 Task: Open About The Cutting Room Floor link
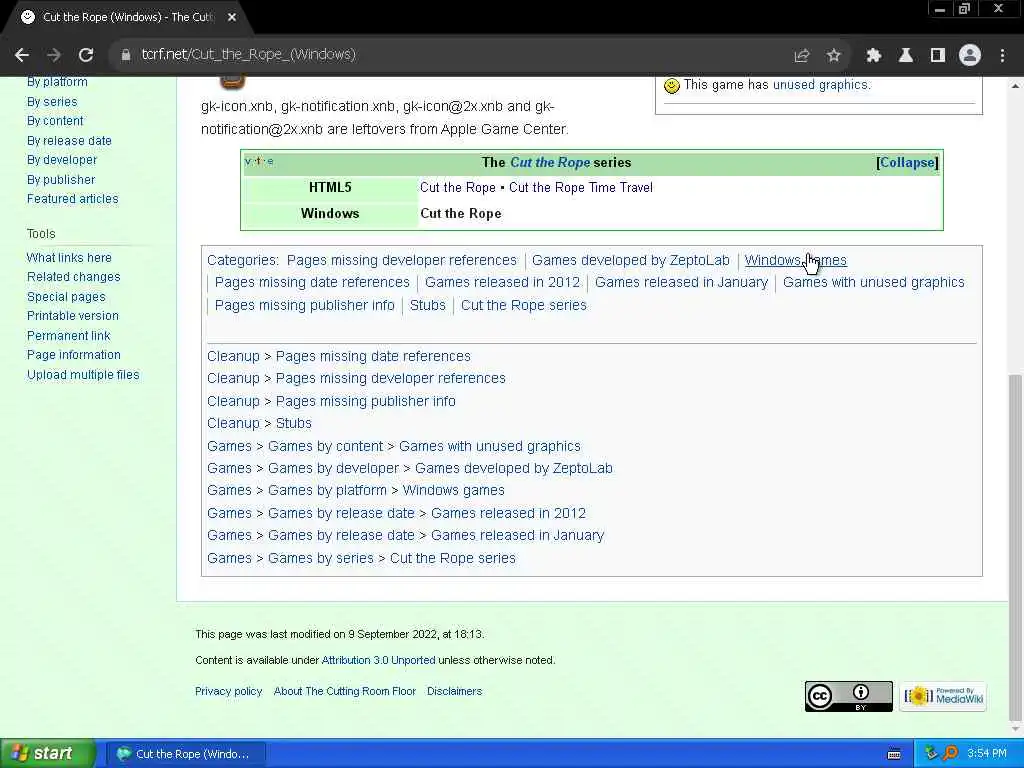[345, 691]
